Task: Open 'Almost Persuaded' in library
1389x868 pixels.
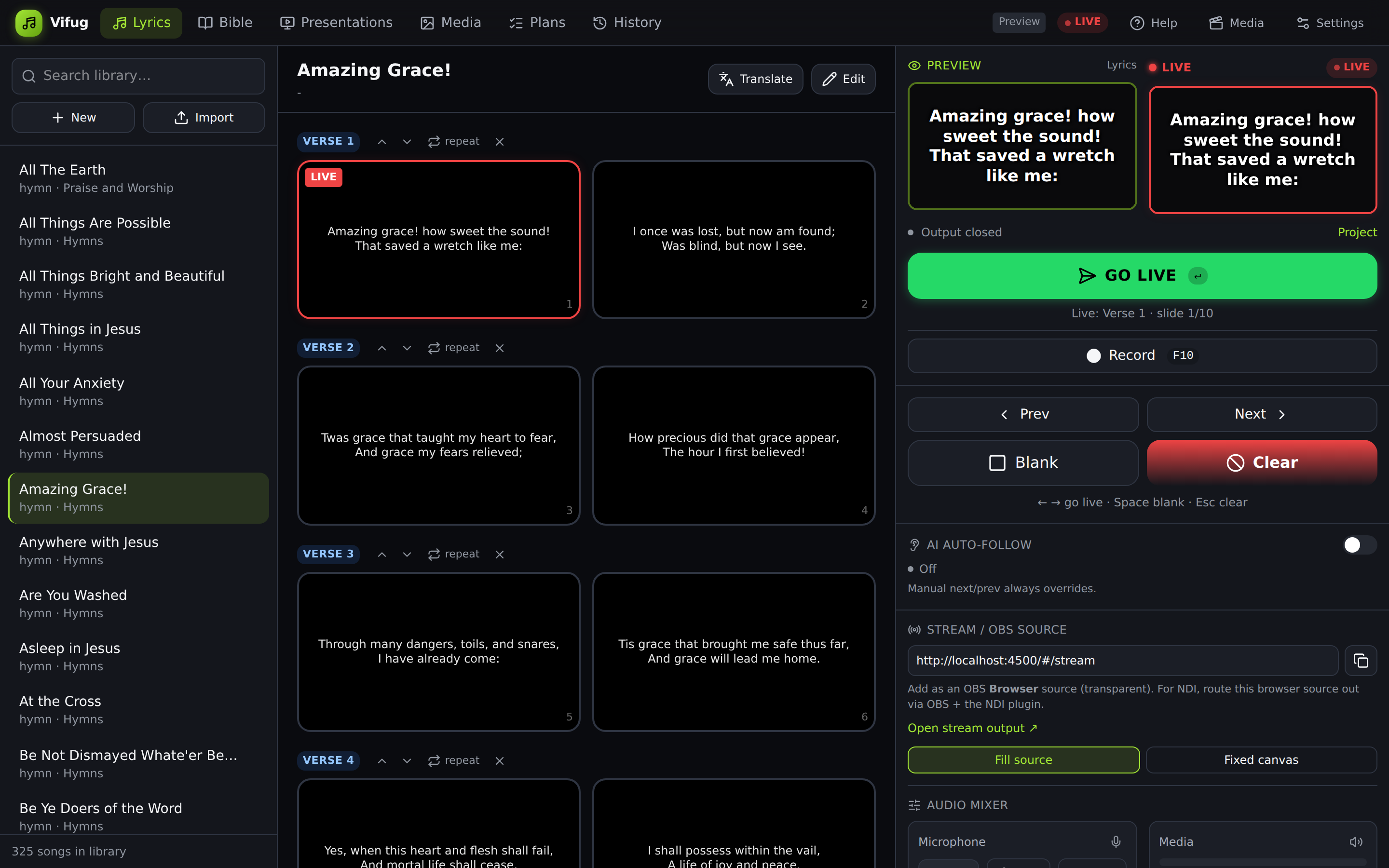Action: click(138, 444)
